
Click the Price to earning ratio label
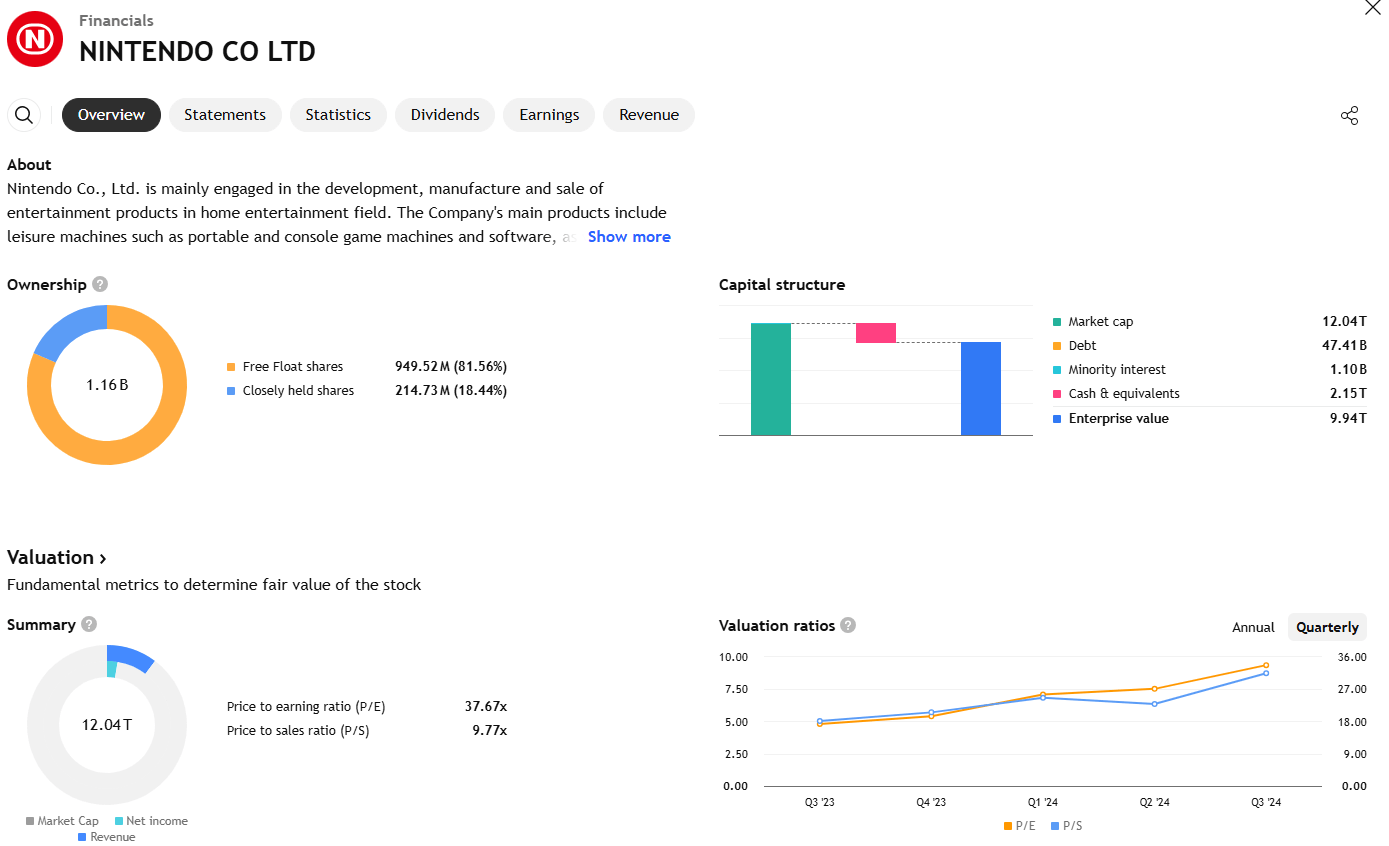pos(306,707)
